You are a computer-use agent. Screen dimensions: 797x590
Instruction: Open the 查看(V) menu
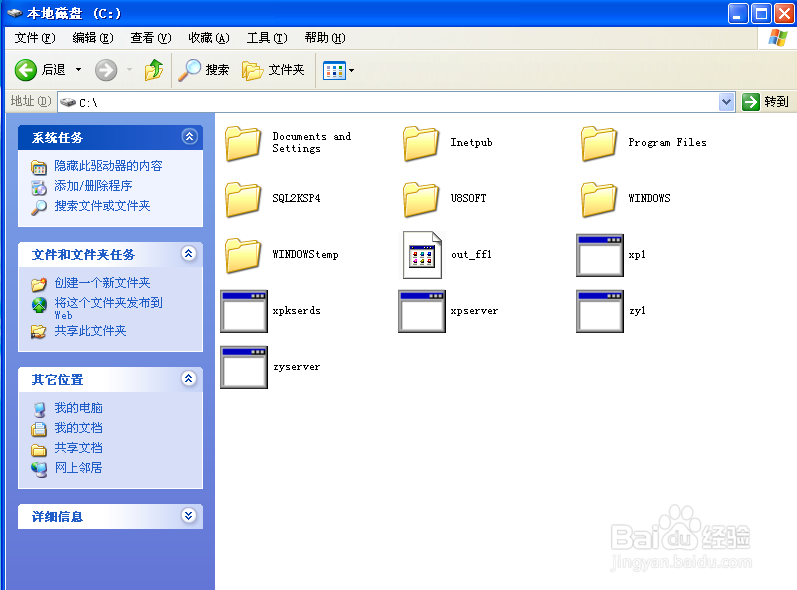click(151, 38)
